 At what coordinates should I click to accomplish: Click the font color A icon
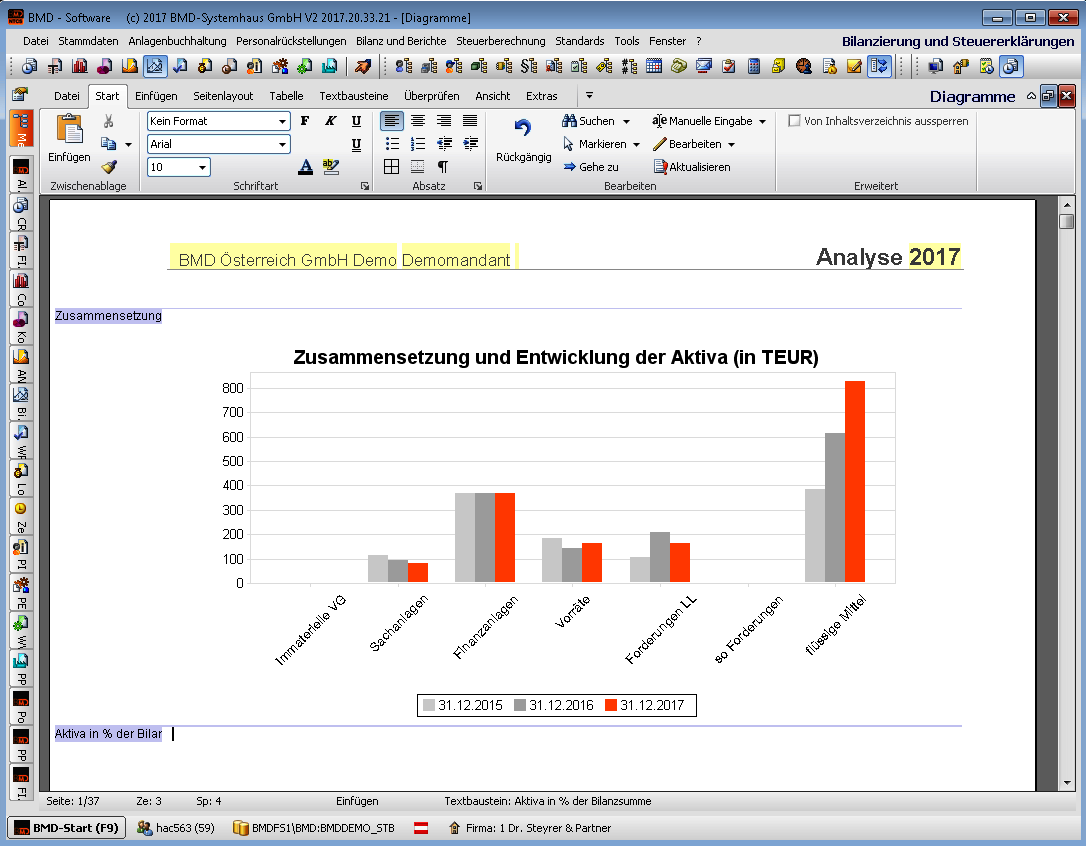tap(306, 166)
